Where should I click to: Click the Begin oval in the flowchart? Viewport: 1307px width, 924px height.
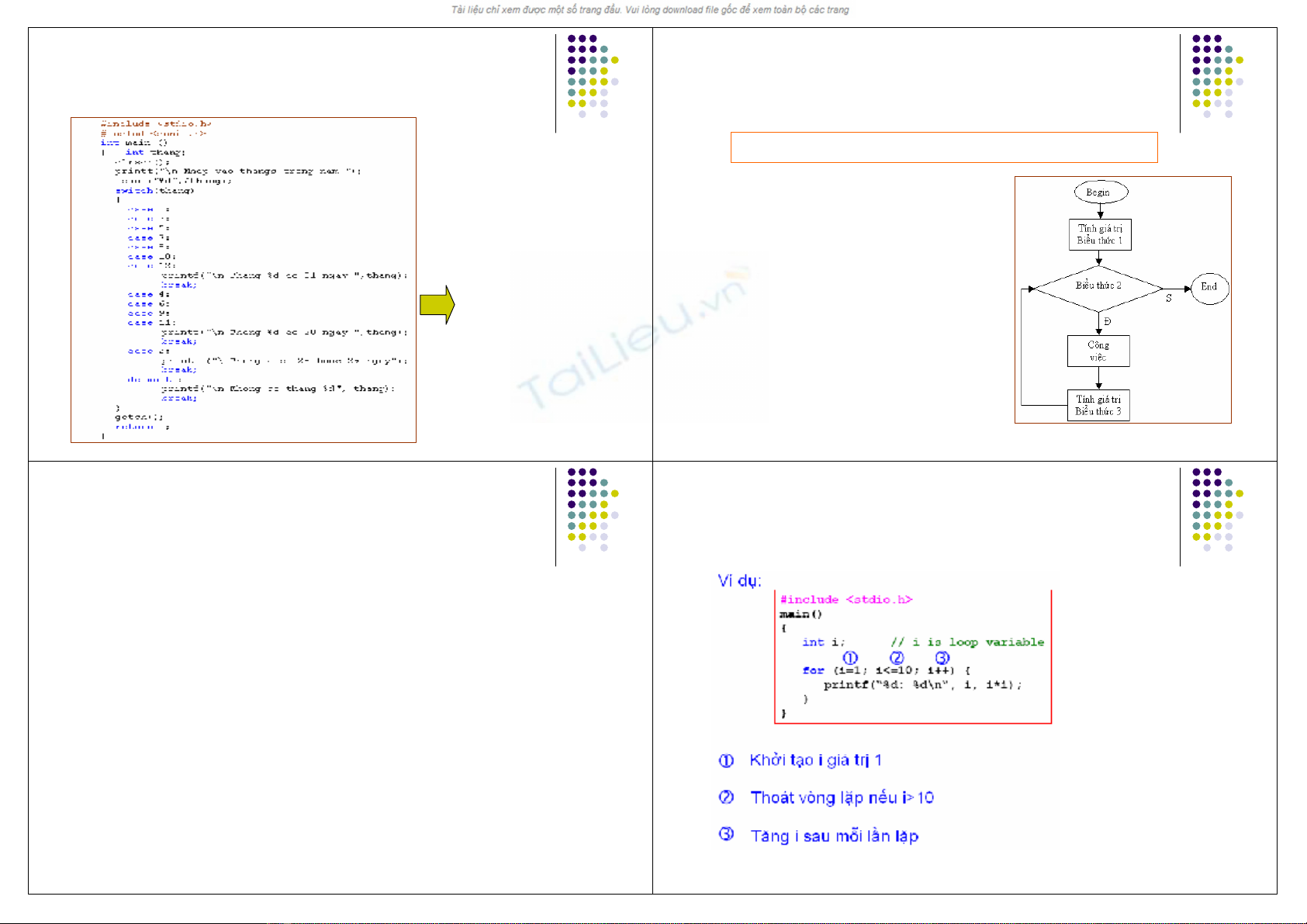tap(1100, 192)
